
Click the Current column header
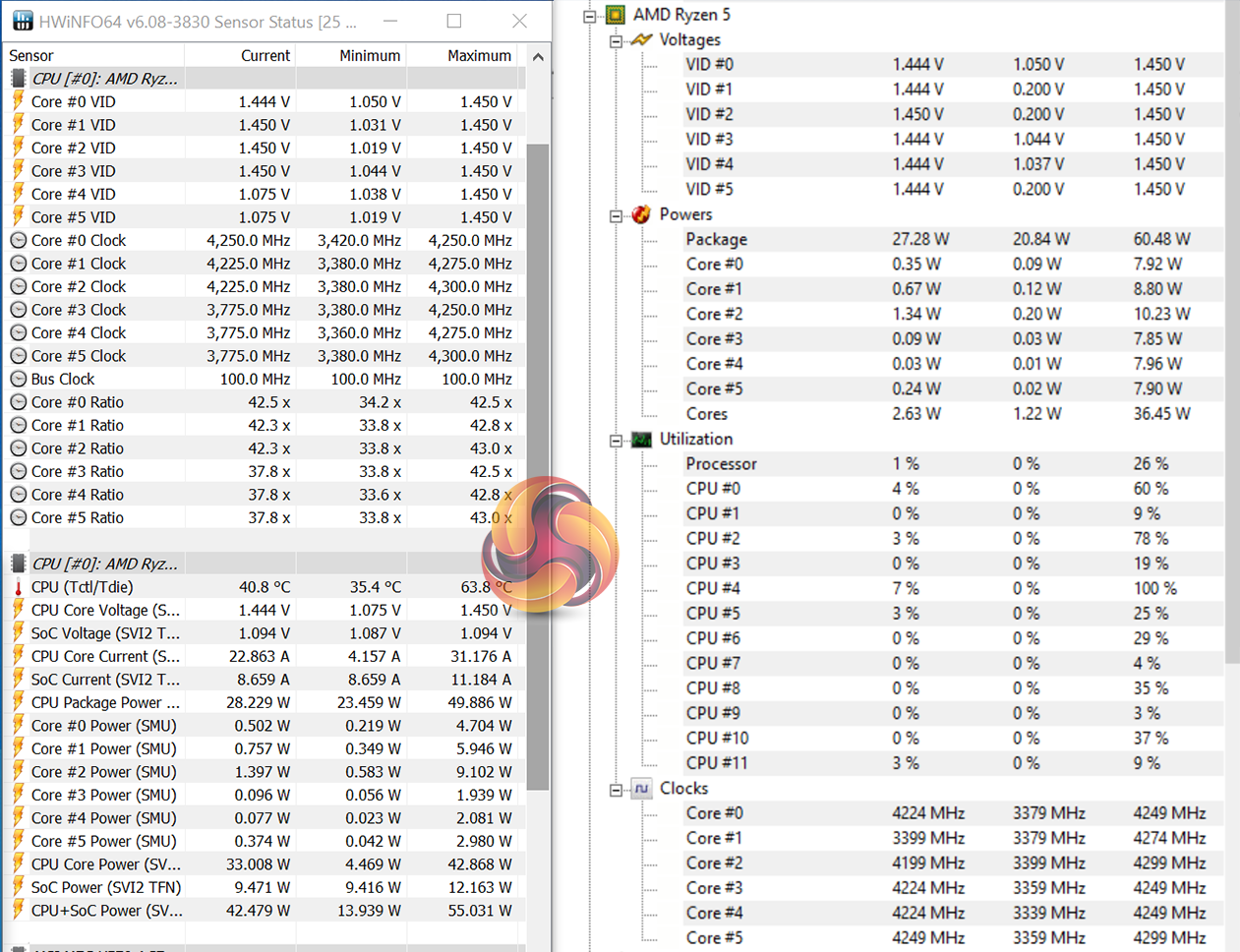coord(265,56)
